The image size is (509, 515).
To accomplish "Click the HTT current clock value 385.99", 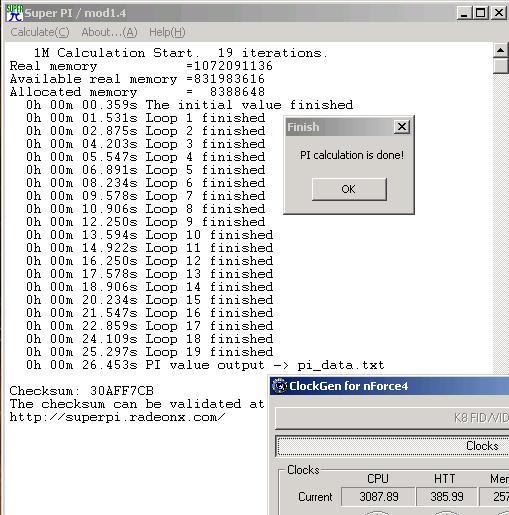I will point(447,497).
